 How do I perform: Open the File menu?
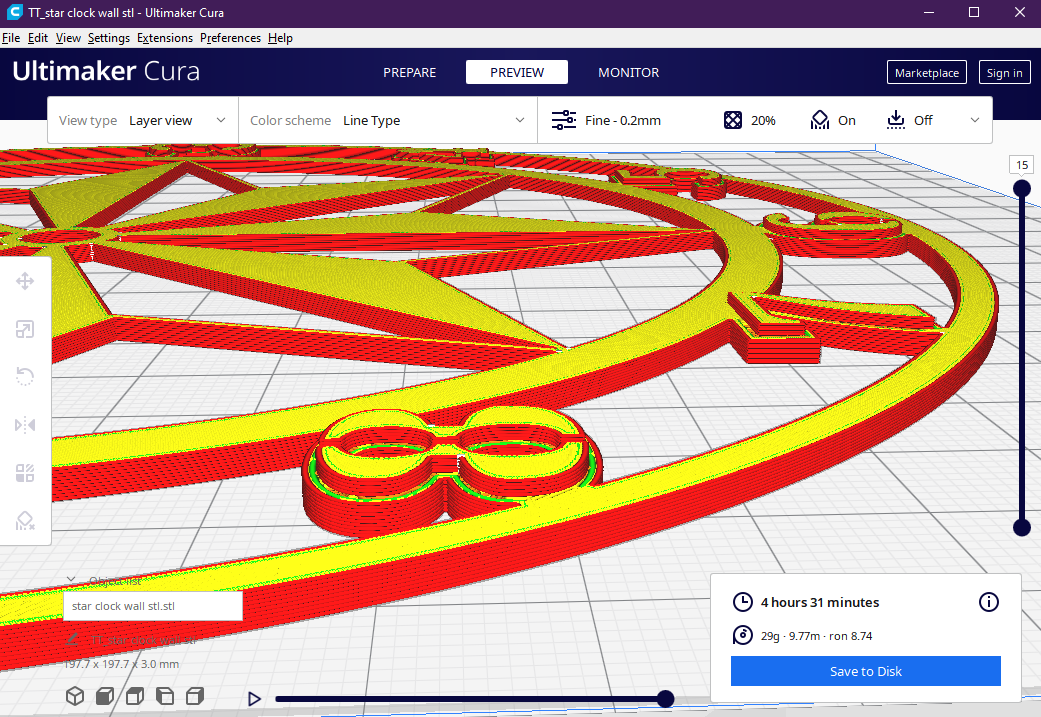coord(11,38)
